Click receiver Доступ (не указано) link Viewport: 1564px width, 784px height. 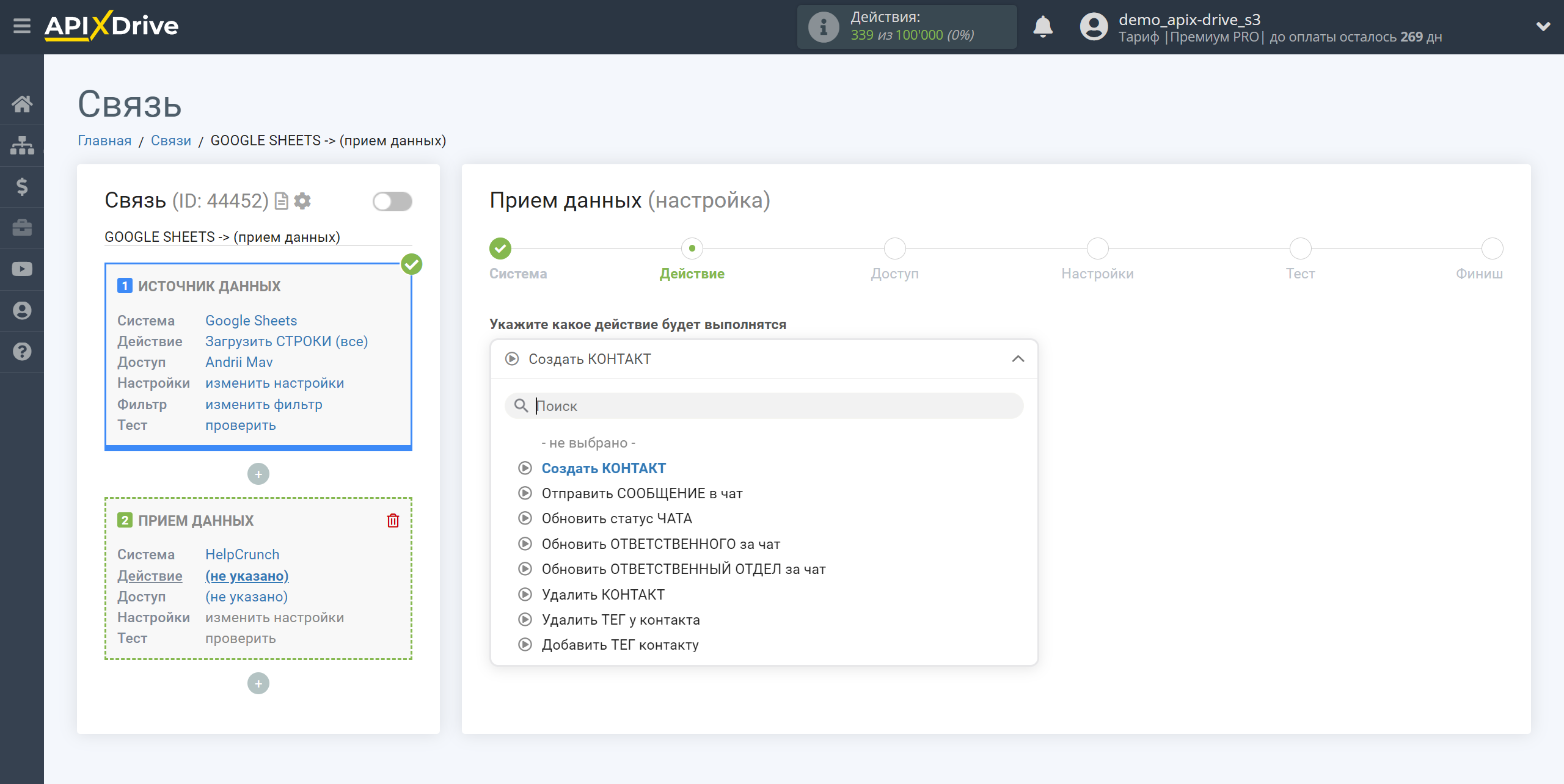point(247,597)
